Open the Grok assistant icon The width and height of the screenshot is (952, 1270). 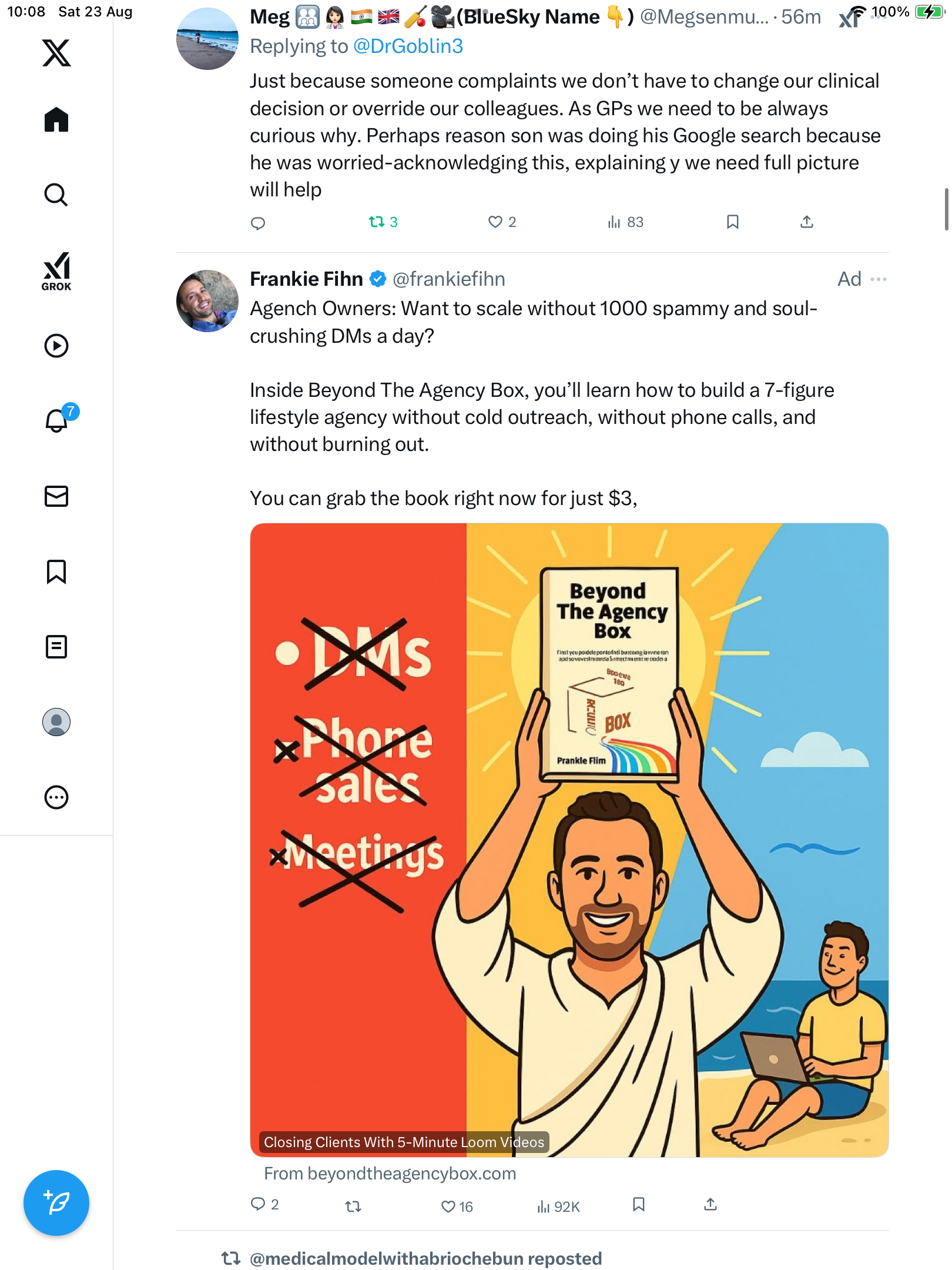click(x=56, y=271)
